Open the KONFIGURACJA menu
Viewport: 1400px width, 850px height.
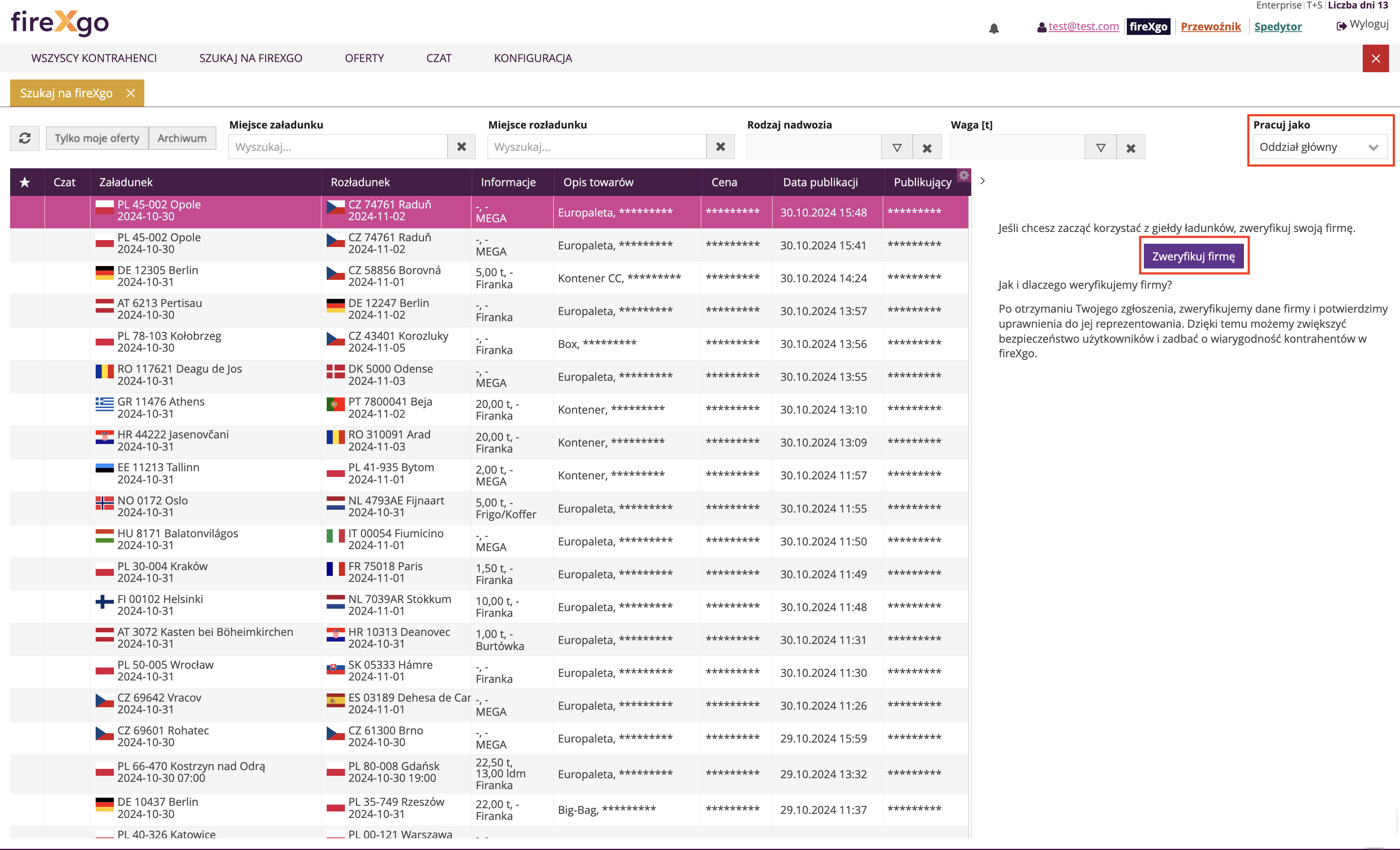pos(532,58)
